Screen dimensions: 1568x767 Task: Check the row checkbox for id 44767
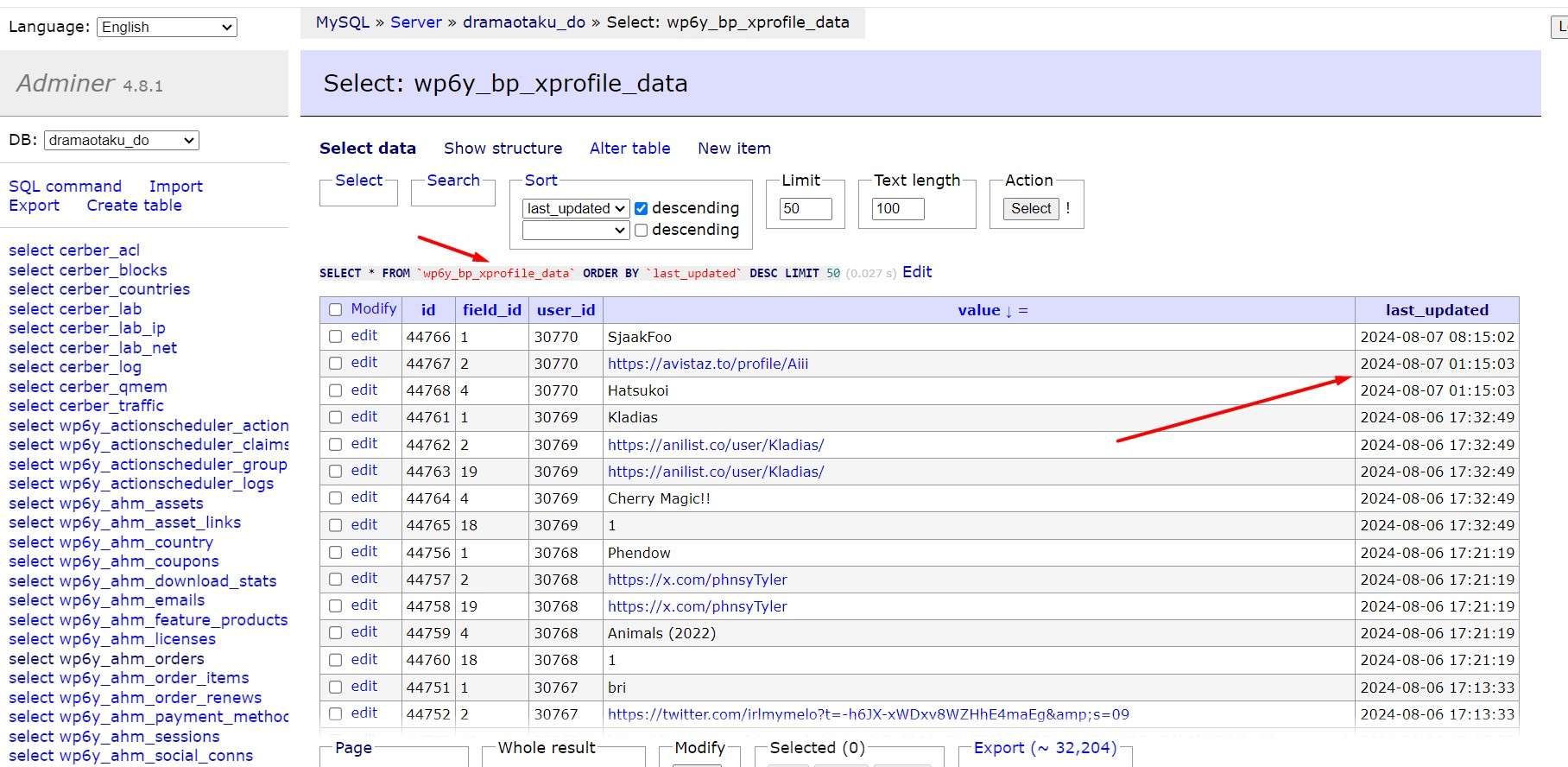[335, 364]
